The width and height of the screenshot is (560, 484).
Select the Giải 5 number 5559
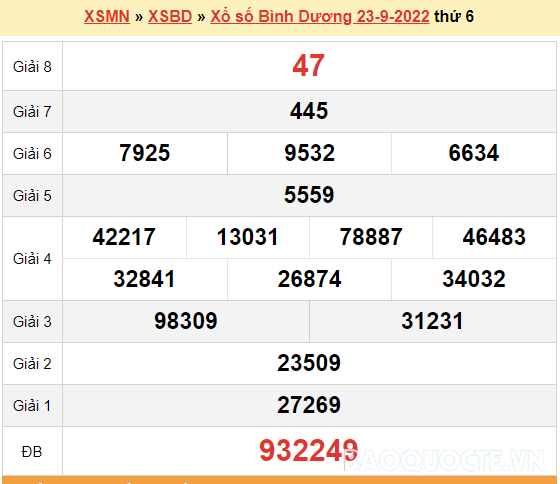(x=309, y=195)
